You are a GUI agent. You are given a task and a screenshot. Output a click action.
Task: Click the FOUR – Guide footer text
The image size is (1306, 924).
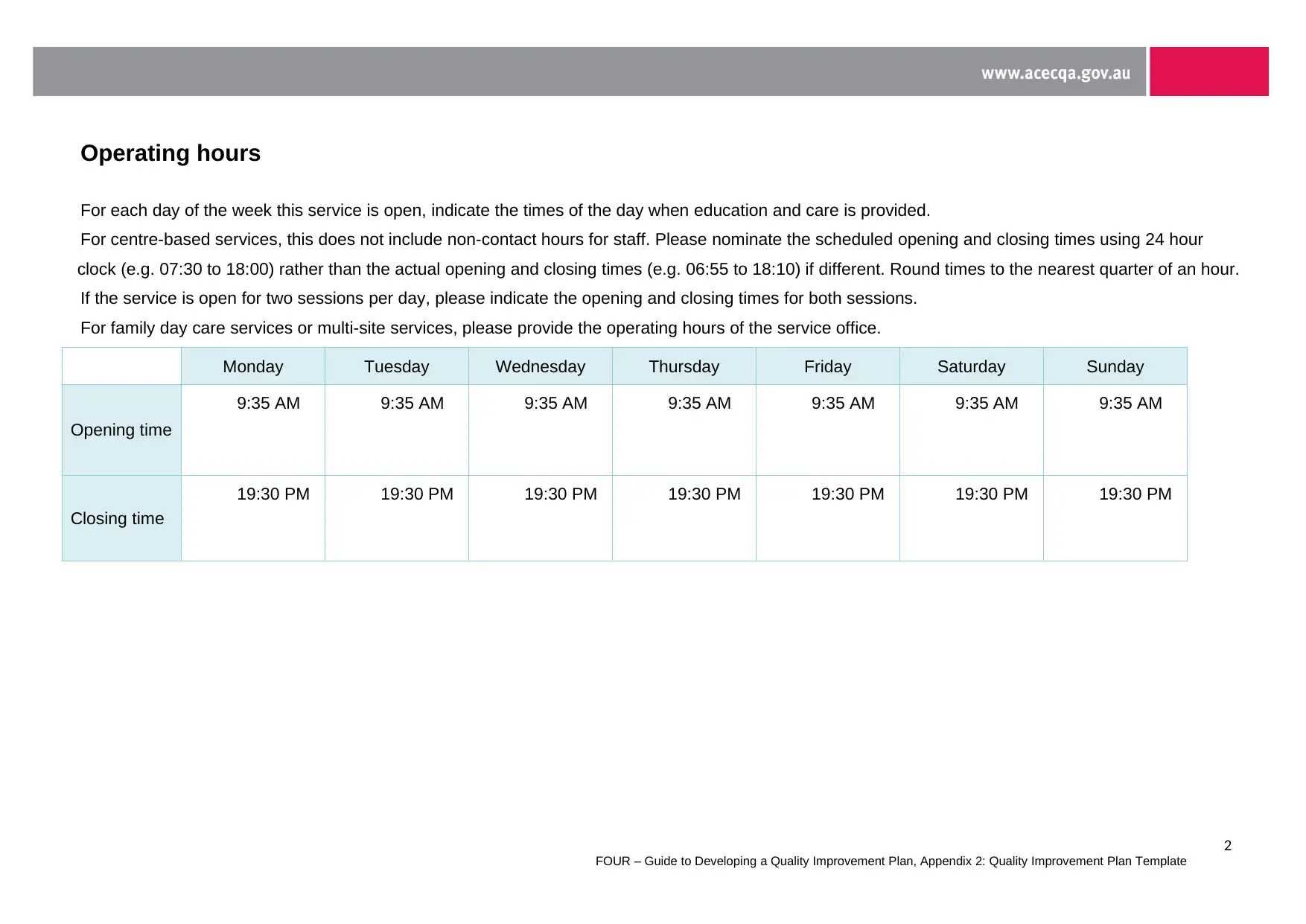[x=891, y=861]
